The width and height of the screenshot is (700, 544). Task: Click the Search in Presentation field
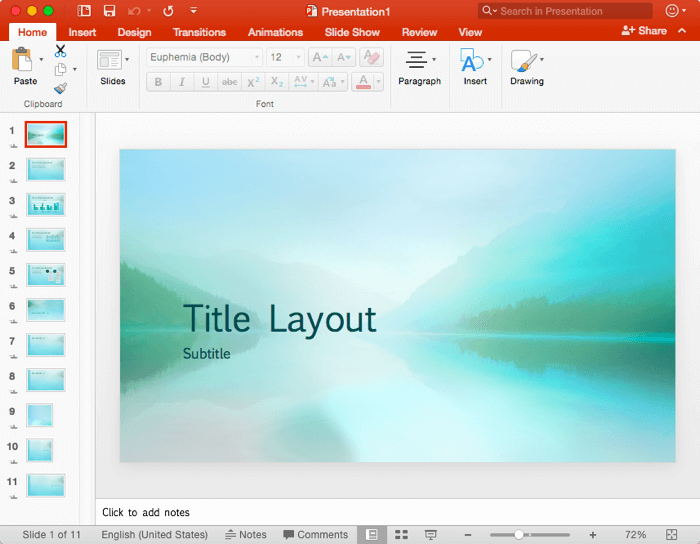564,11
